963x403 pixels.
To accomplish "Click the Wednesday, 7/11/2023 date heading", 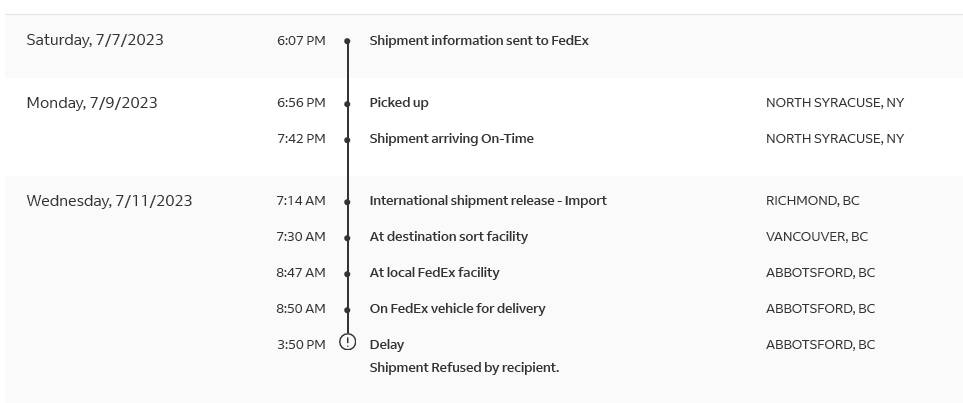I will (109, 201).
